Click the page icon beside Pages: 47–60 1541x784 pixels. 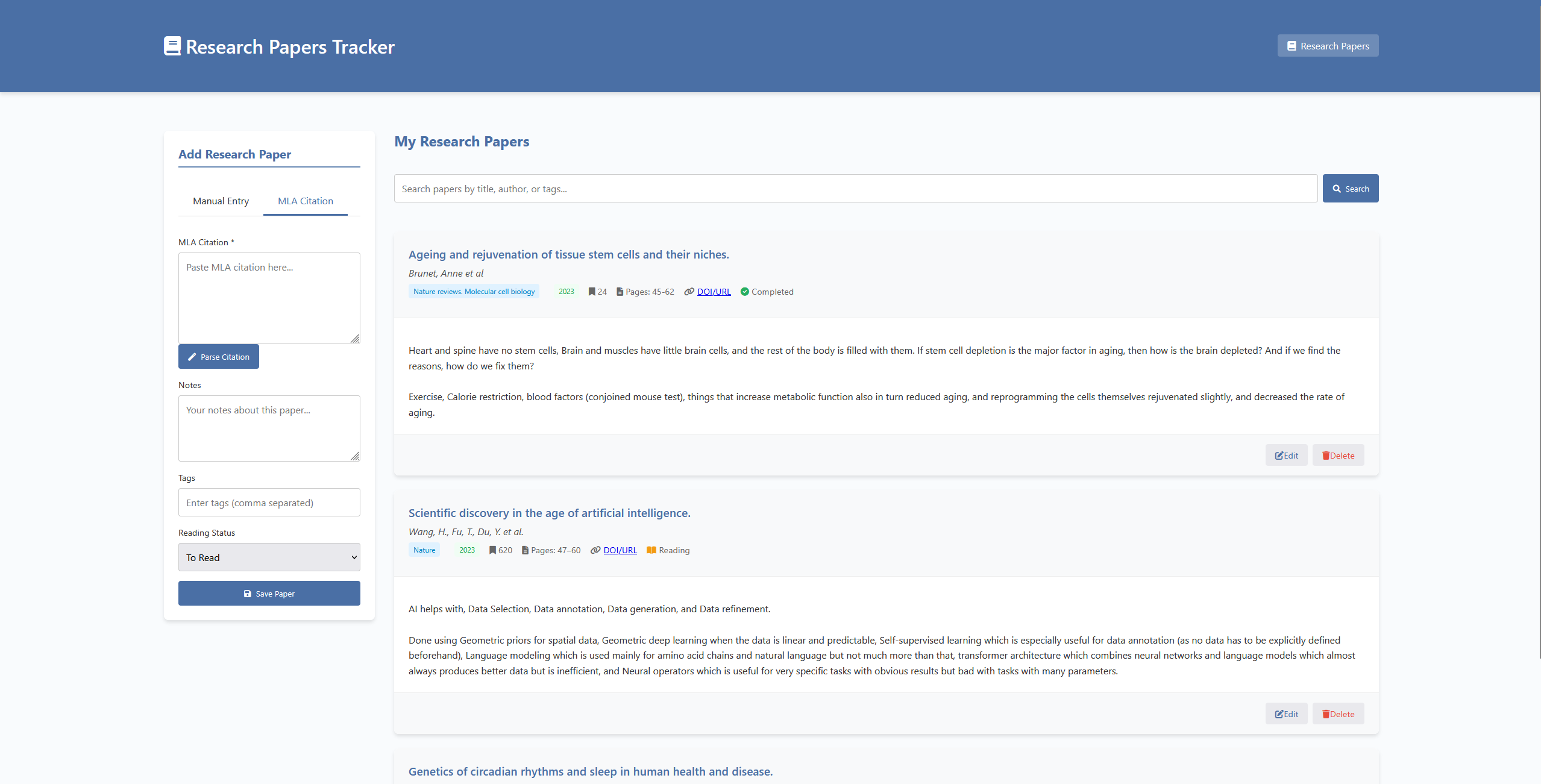pyautogui.click(x=525, y=550)
